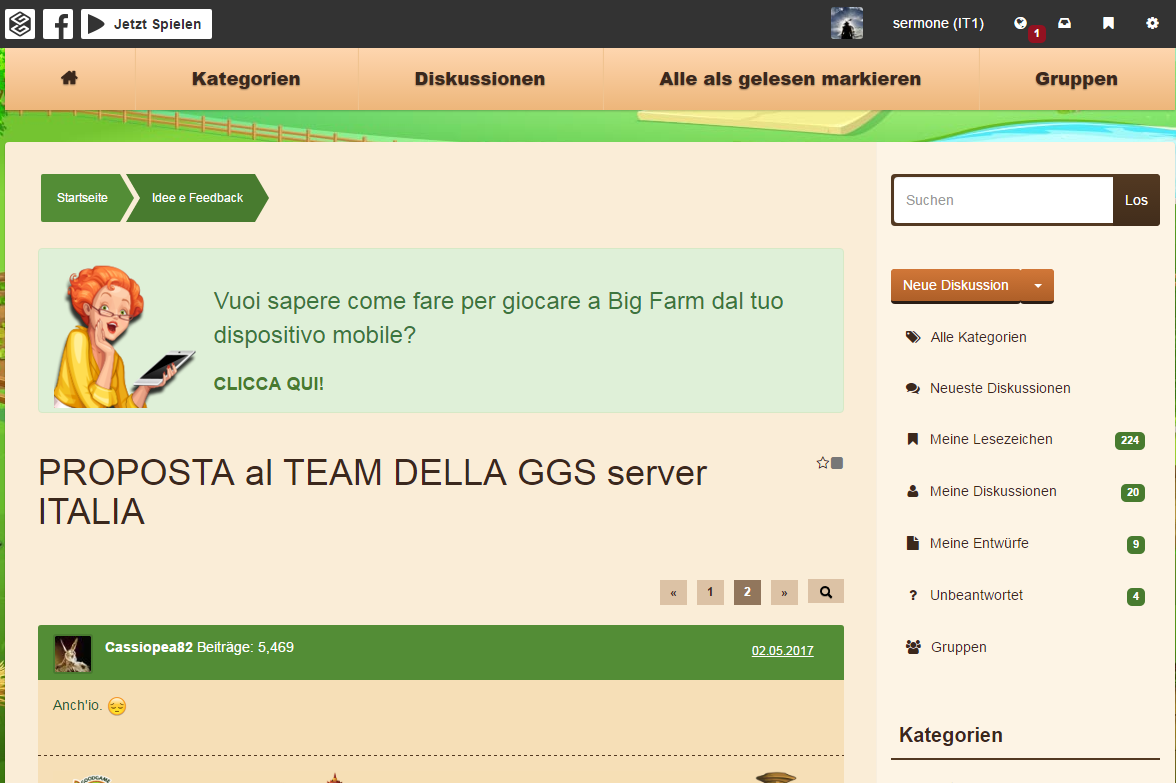The width and height of the screenshot is (1176, 783).
Task: Focus the Suchen search field
Action: point(1004,200)
